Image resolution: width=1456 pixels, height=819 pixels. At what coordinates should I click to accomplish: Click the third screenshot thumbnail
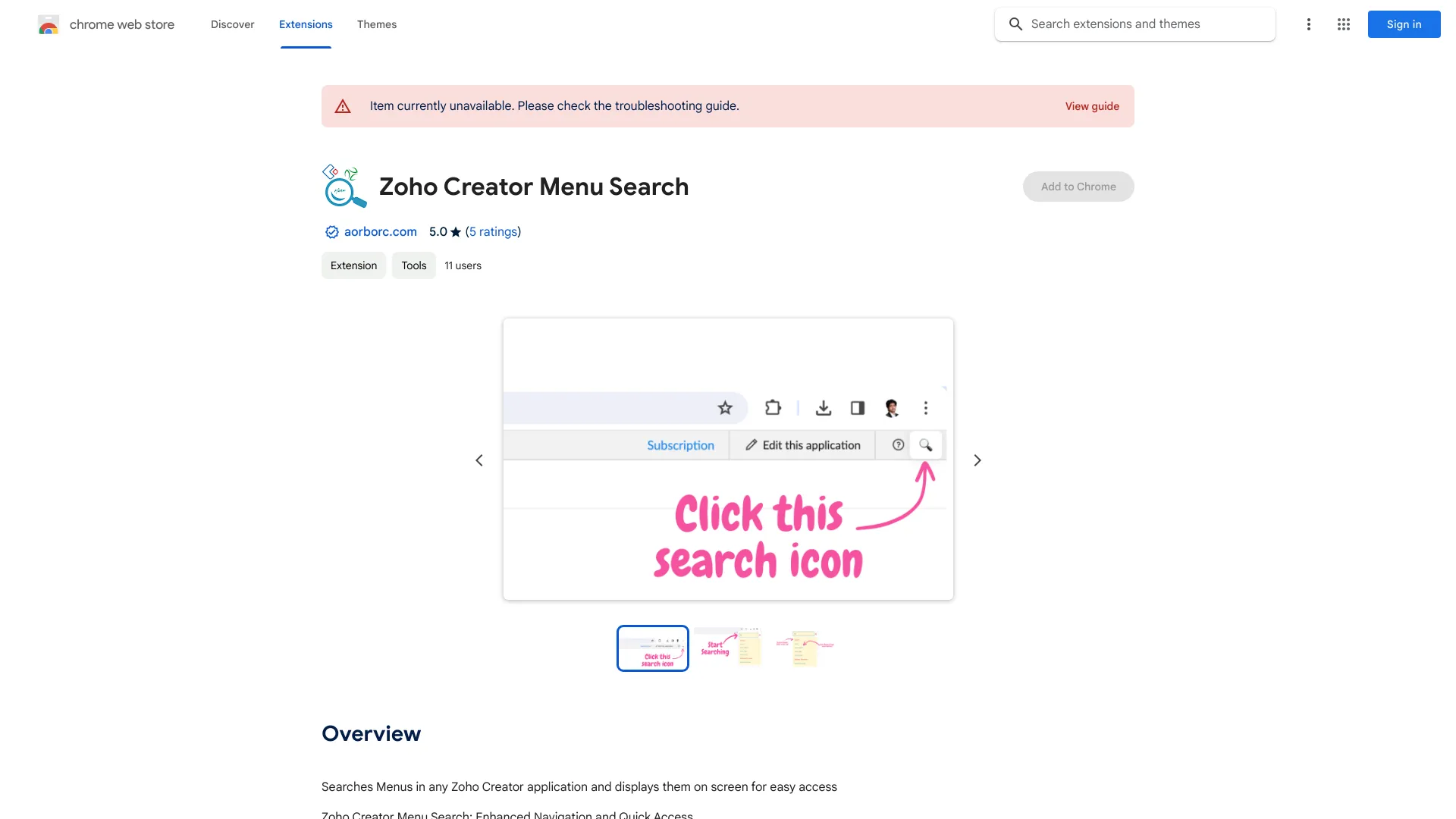[804, 647]
